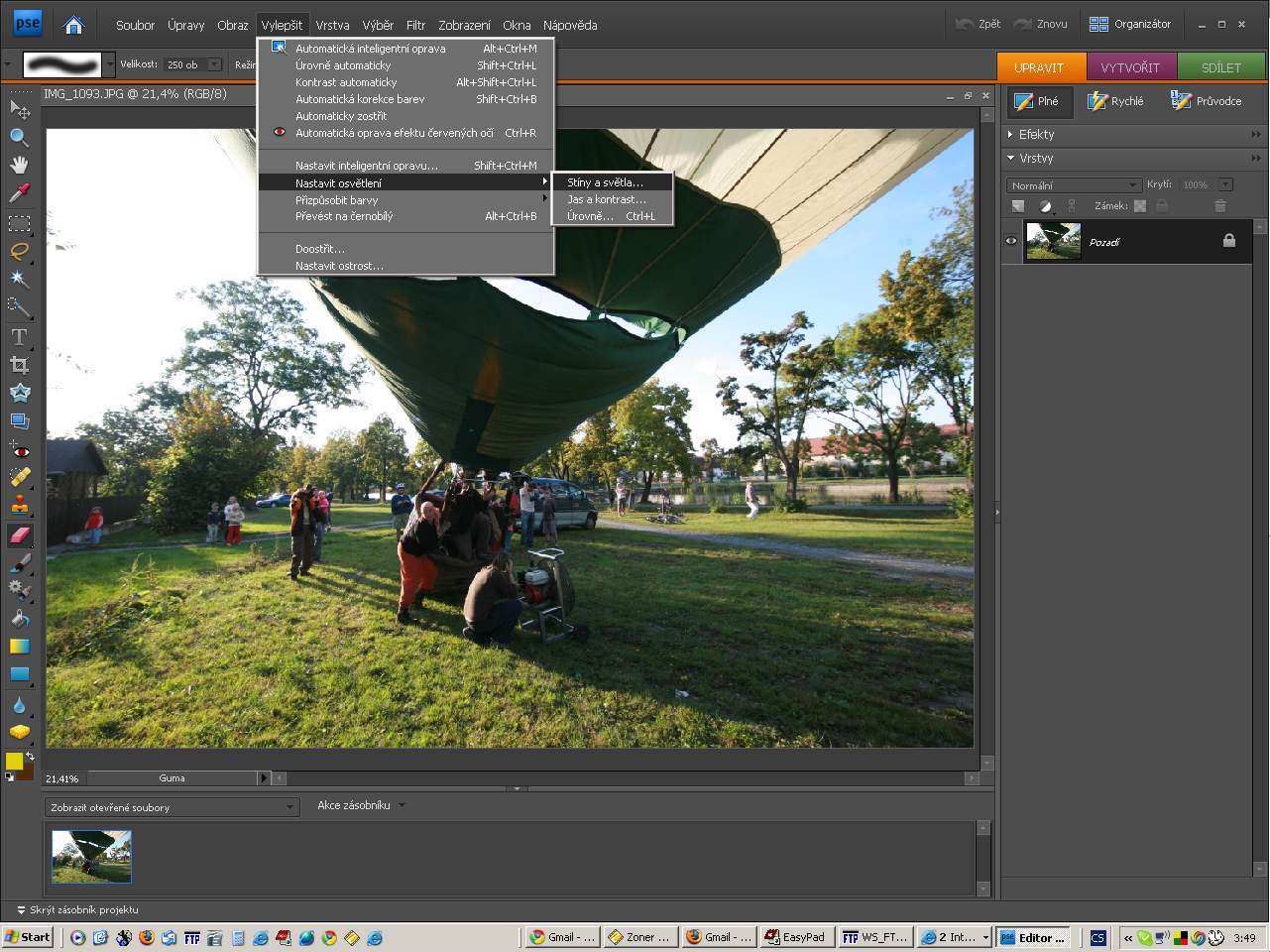This screenshot has width=1270, height=952.
Task: Select the Zoom magnifier tool
Action: point(19,137)
